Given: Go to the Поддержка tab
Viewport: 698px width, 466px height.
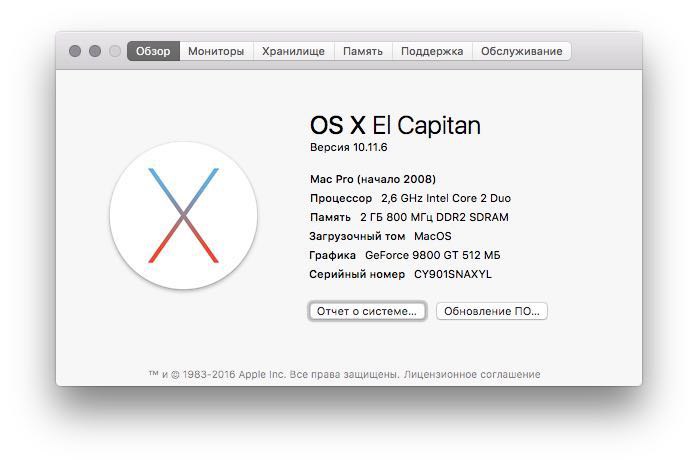Looking at the screenshot, I should [x=432, y=51].
